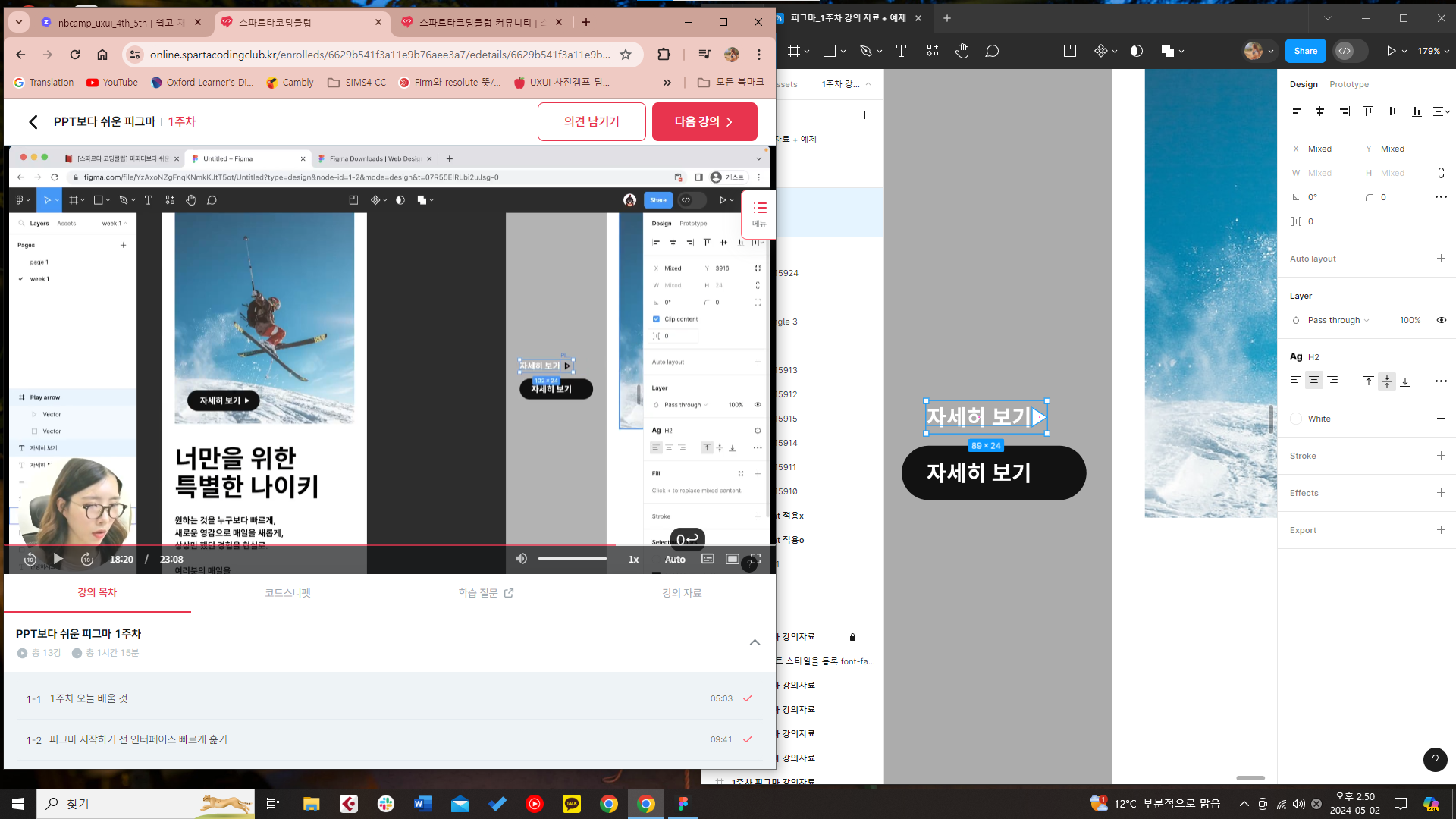The width and height of the screenshot is (1456, 819).
Task: Add Auto layout with the plus icon
Action: click(1441, 259)
